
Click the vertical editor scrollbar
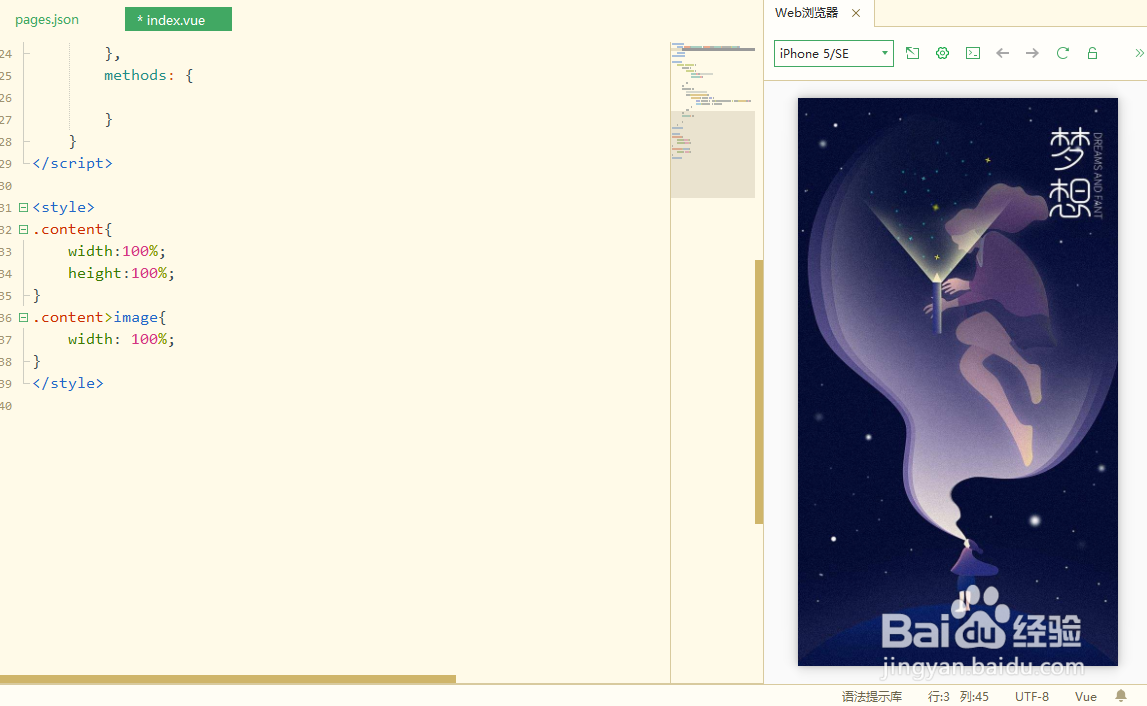click(759, 392)
